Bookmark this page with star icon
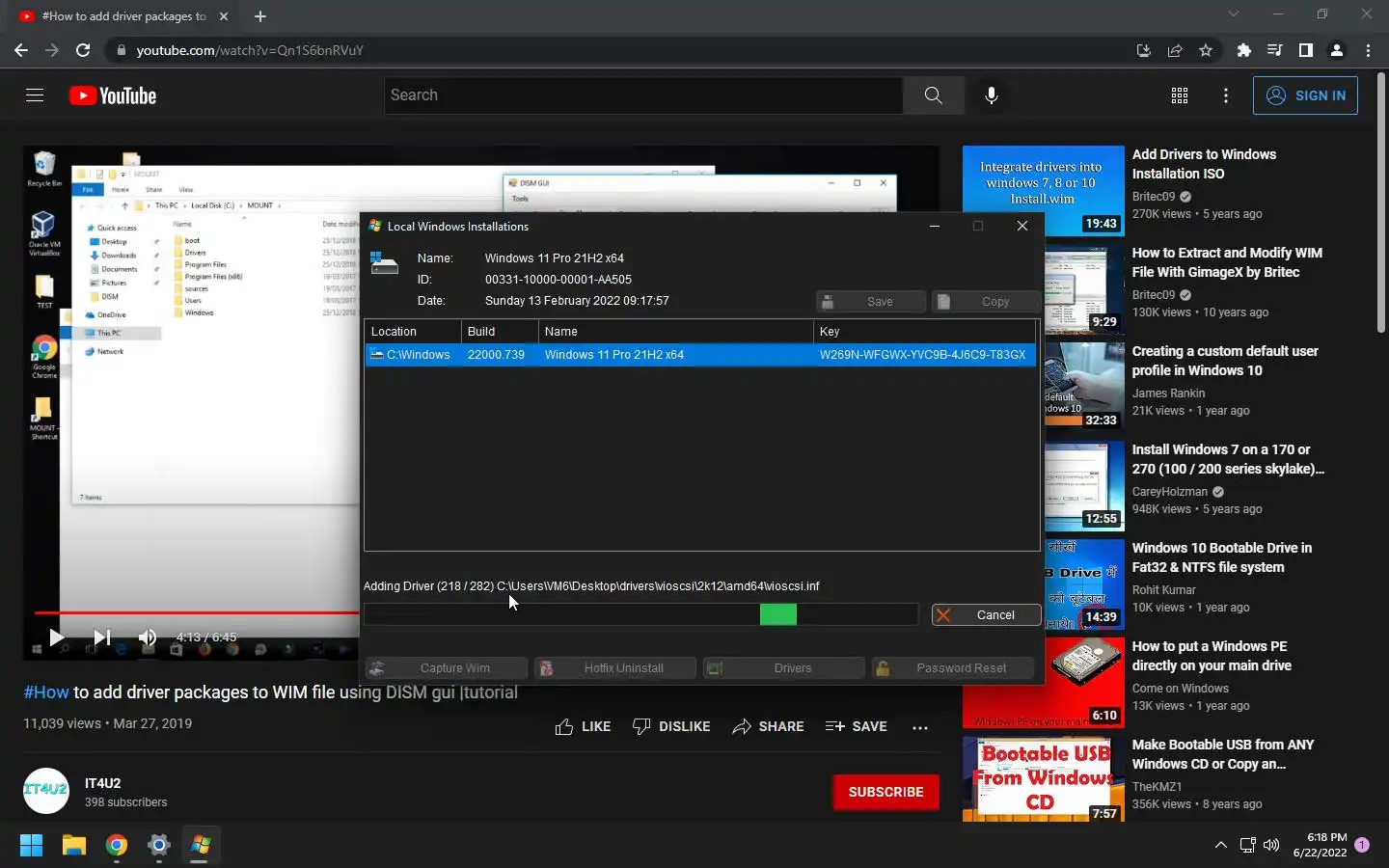This screenshot has width=1389, height=868. [x=1206, y=50]
